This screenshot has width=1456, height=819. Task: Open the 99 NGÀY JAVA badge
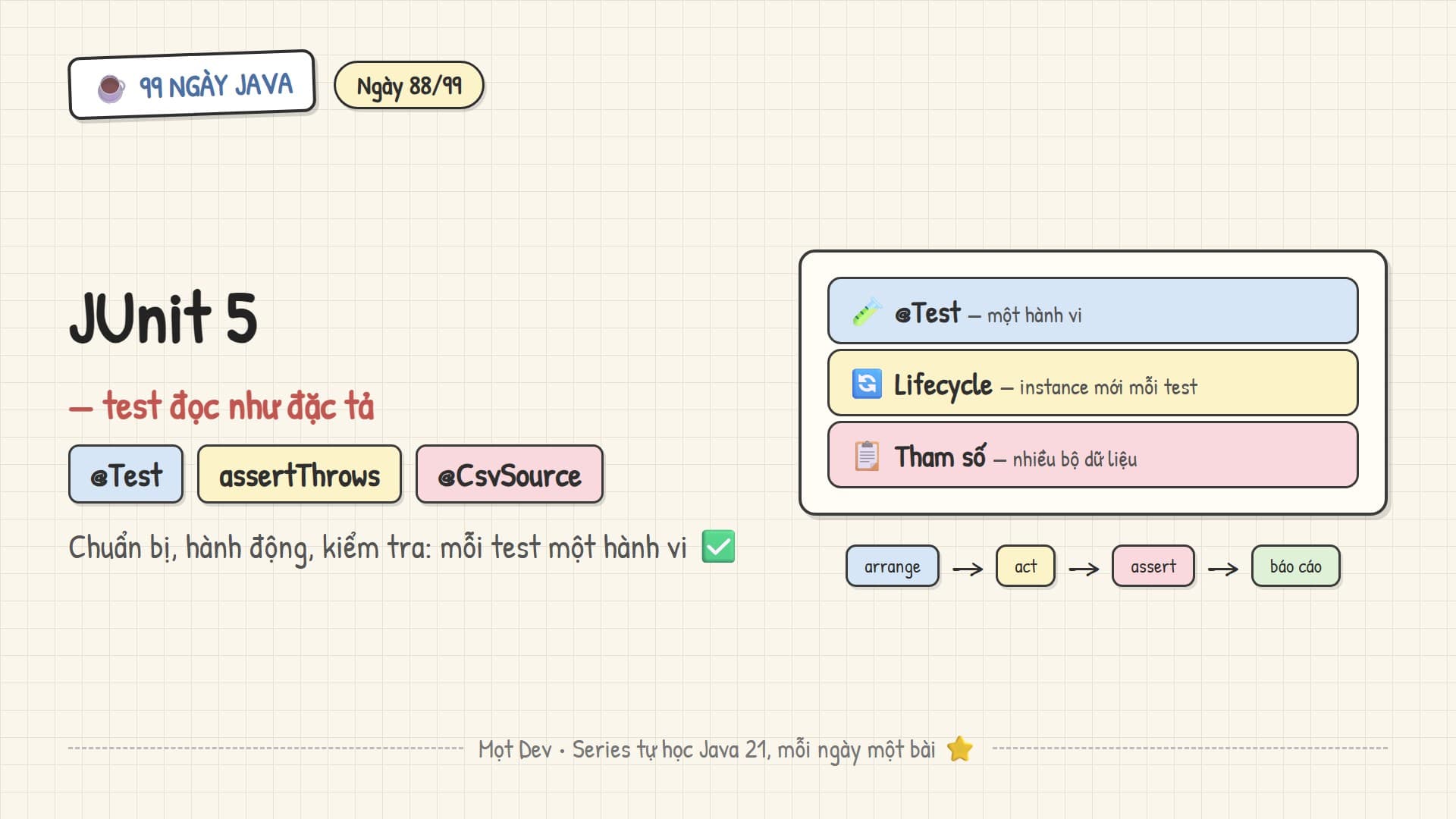coord(192,85)
